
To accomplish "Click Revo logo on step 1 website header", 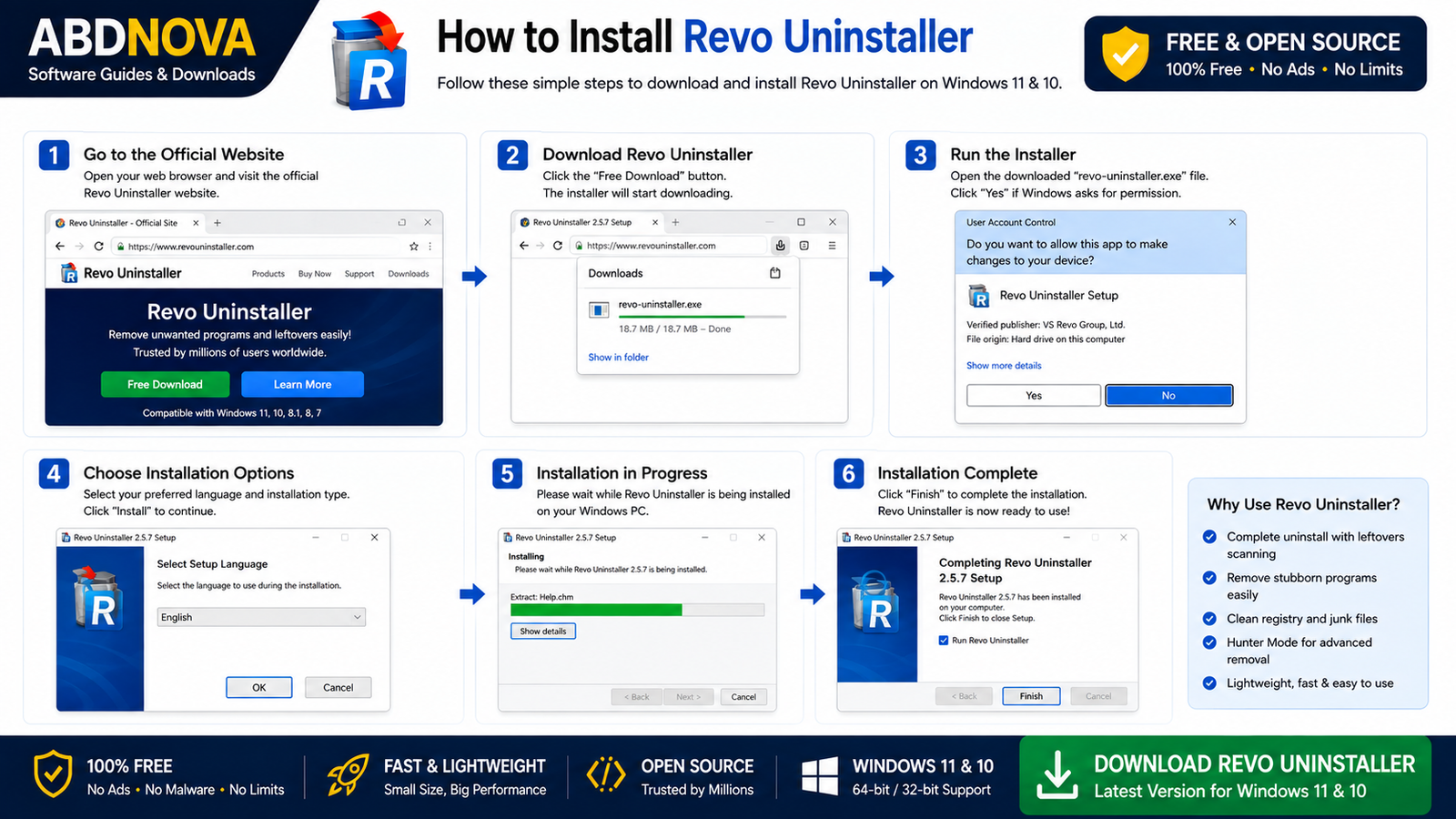I will point(69,273).
